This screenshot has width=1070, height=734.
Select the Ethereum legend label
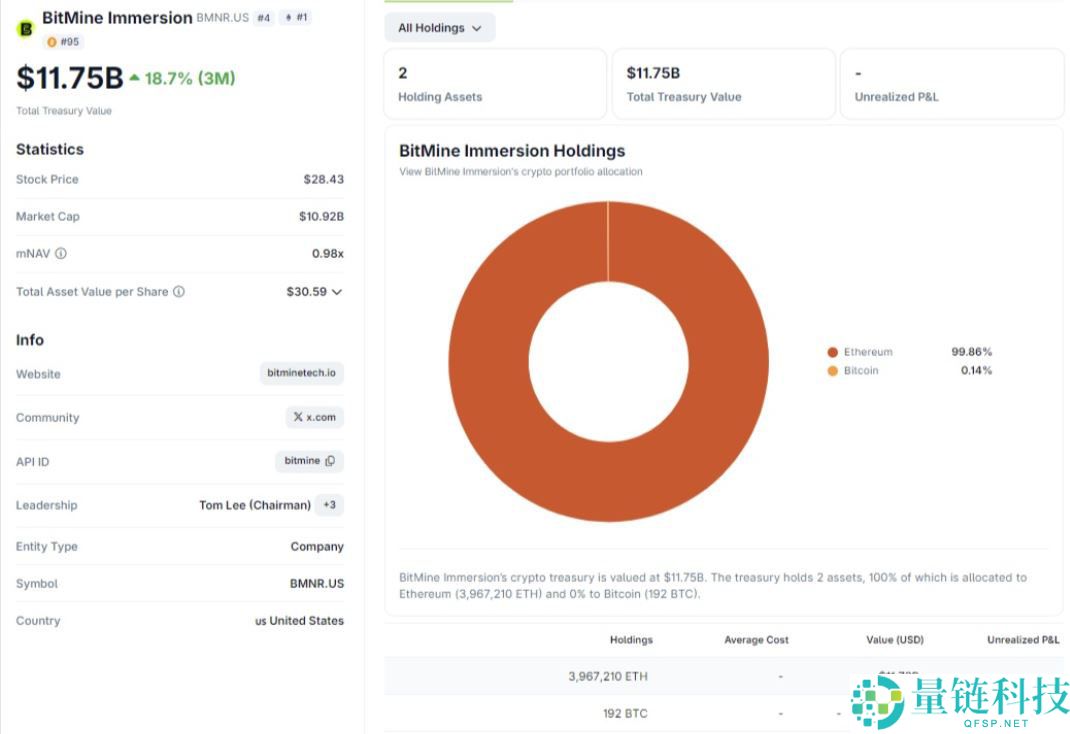coord(868,352)
